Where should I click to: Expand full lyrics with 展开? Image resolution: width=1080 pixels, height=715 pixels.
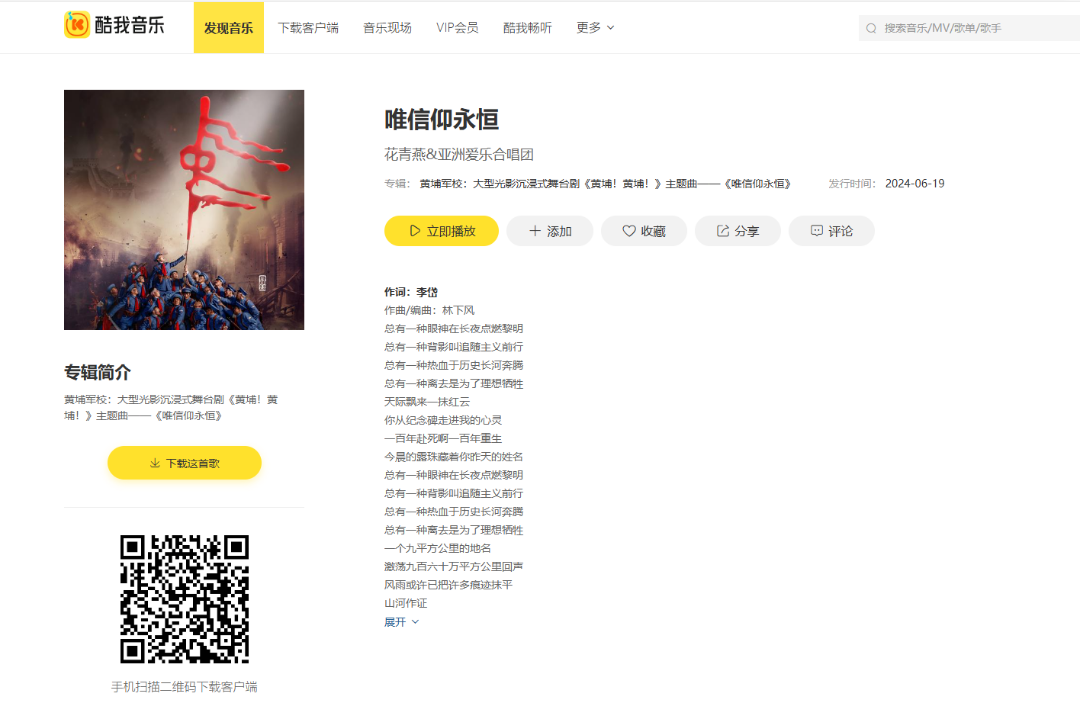point(401,621)
